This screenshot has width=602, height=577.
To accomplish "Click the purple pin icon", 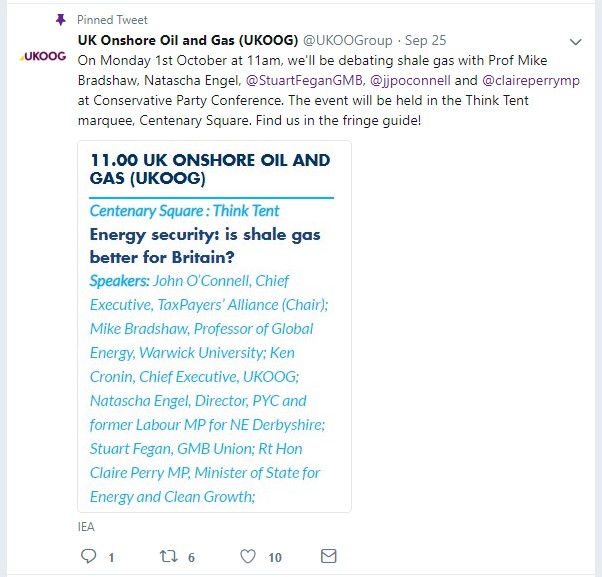I will click(60, 19).
